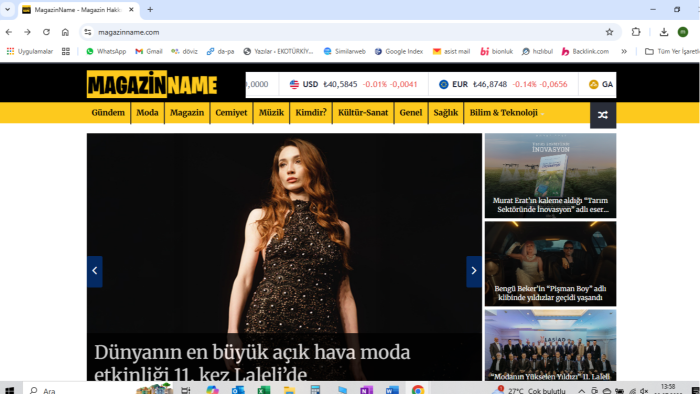Open the Sağlık menu item
Screen dimensions: 700x394
tap(446, 112)
